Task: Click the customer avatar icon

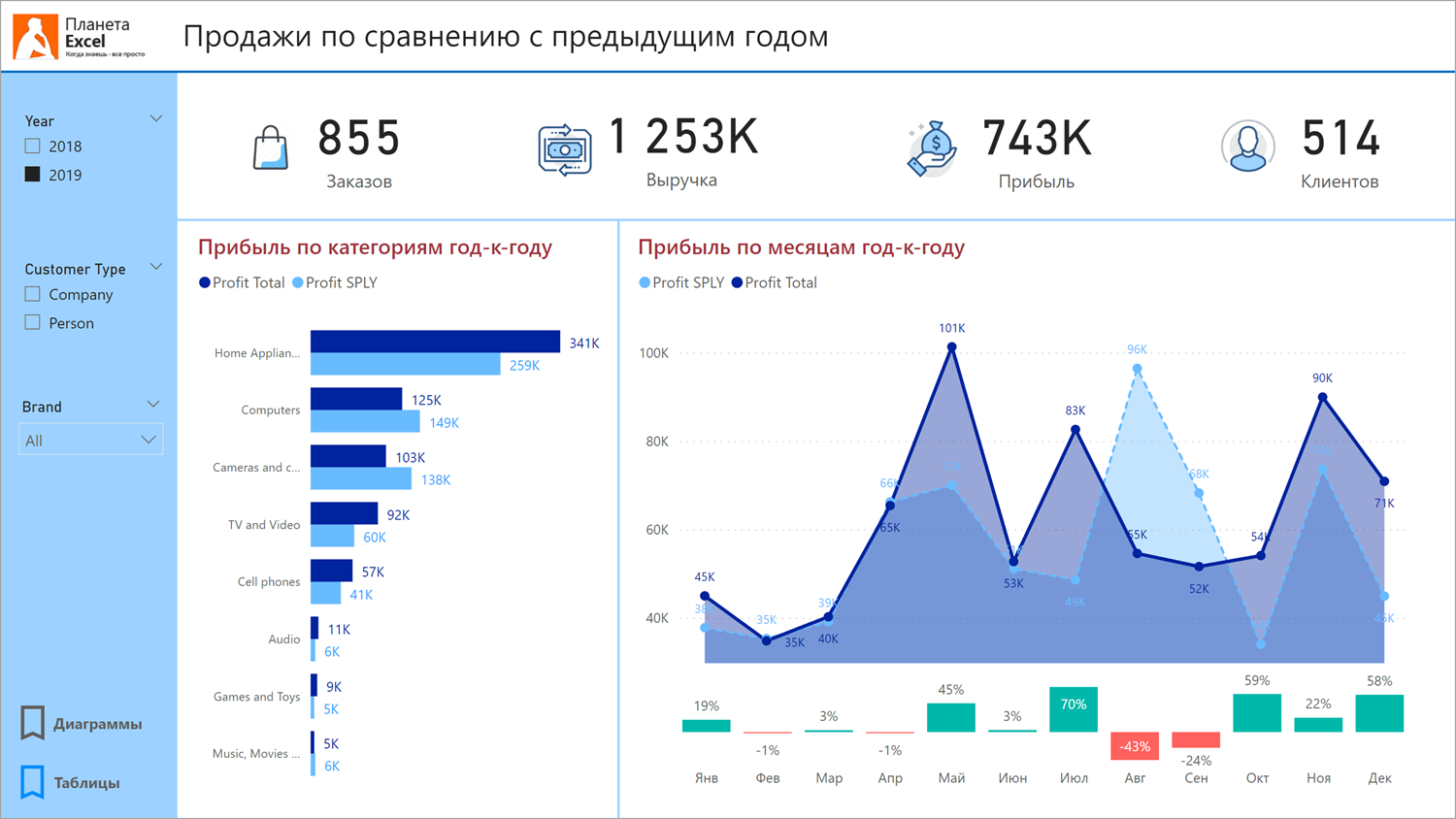Action: [1247, 147]
